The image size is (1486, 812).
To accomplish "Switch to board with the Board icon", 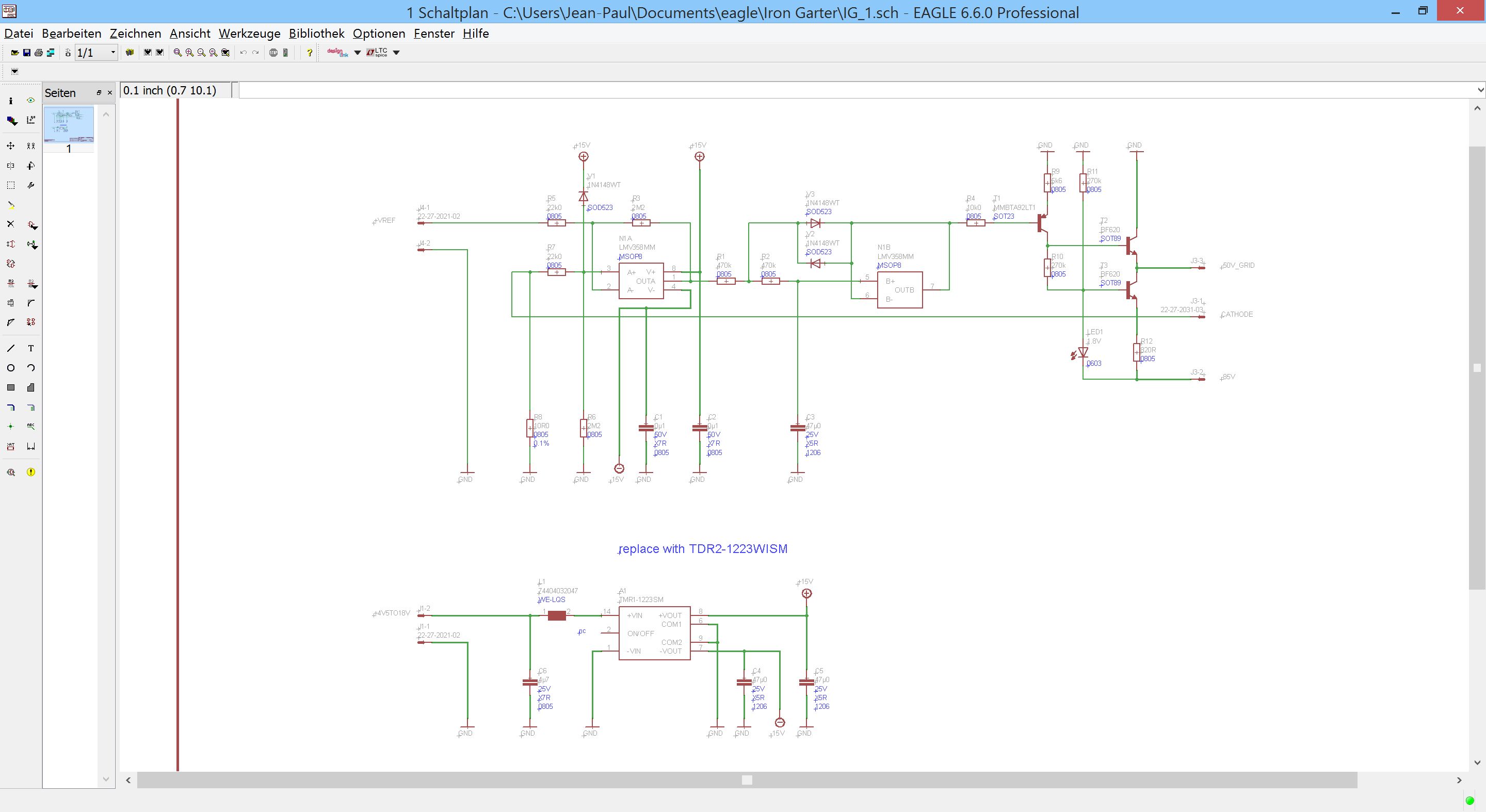I will tap(68, 53).
